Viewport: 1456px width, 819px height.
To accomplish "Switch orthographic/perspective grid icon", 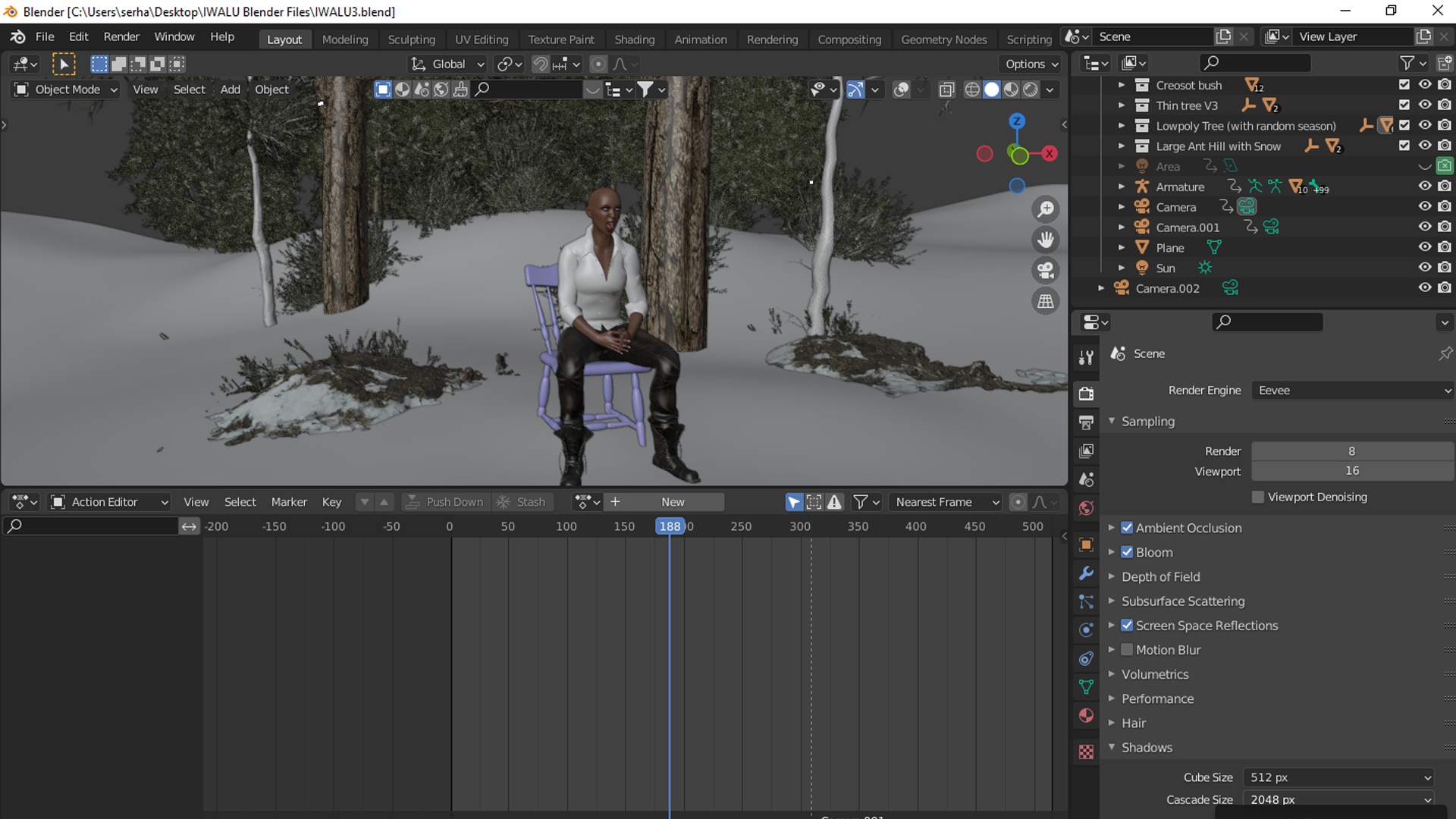I will (x=1046, y=301).
